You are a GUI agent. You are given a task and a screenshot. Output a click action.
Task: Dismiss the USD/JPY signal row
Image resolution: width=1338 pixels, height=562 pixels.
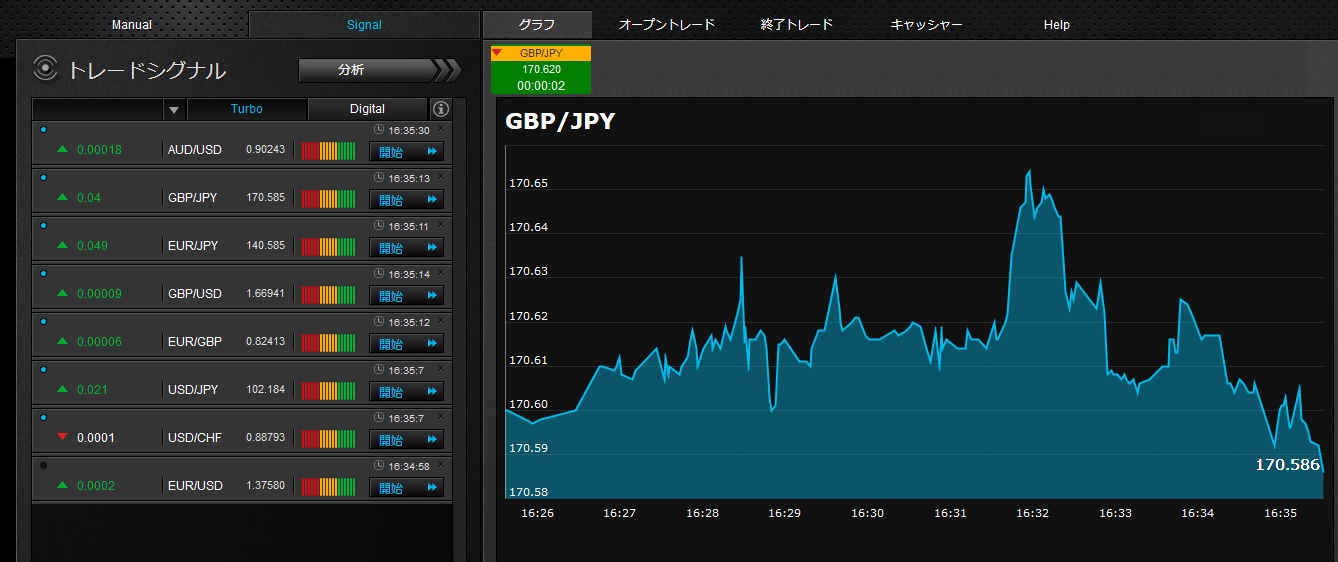(x=441, y=368)
